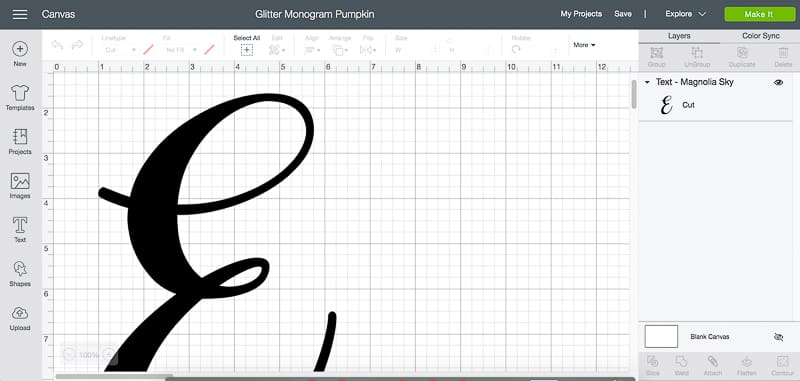Expand the More toolbar options
This screenshot has height=381, width=800.
[x=584, y=45]
